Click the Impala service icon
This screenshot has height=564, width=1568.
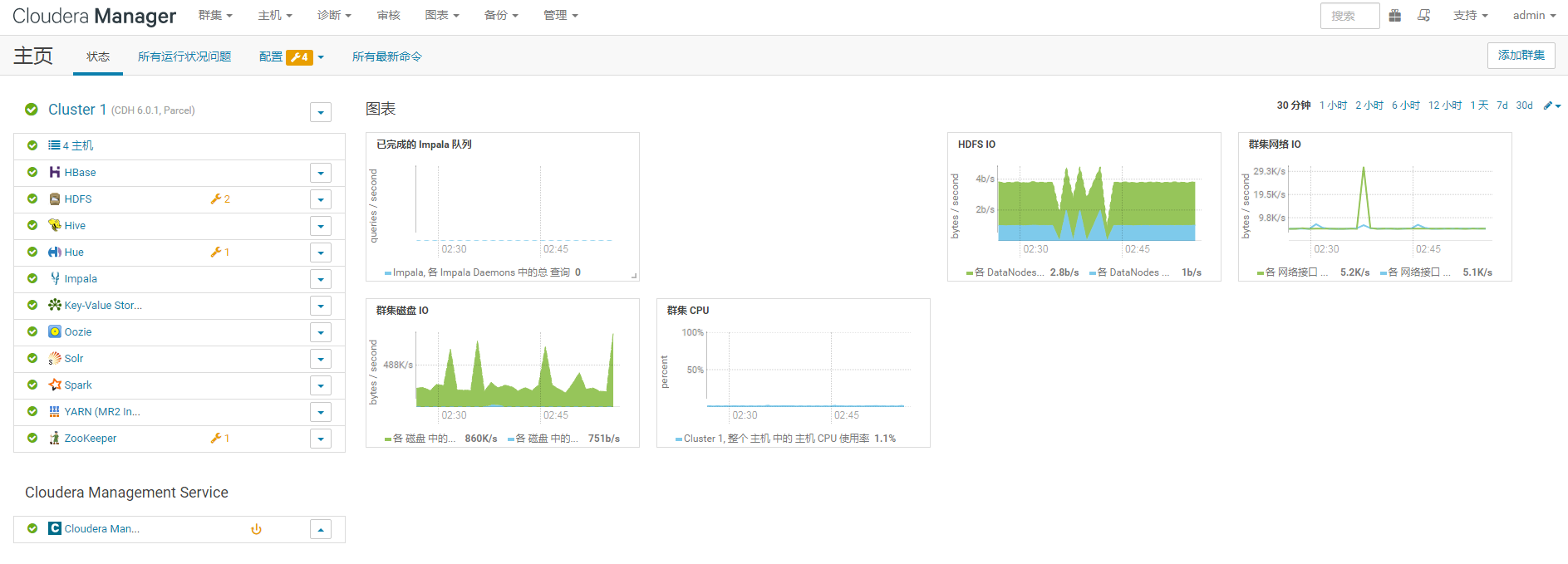[x=55, y=278]
